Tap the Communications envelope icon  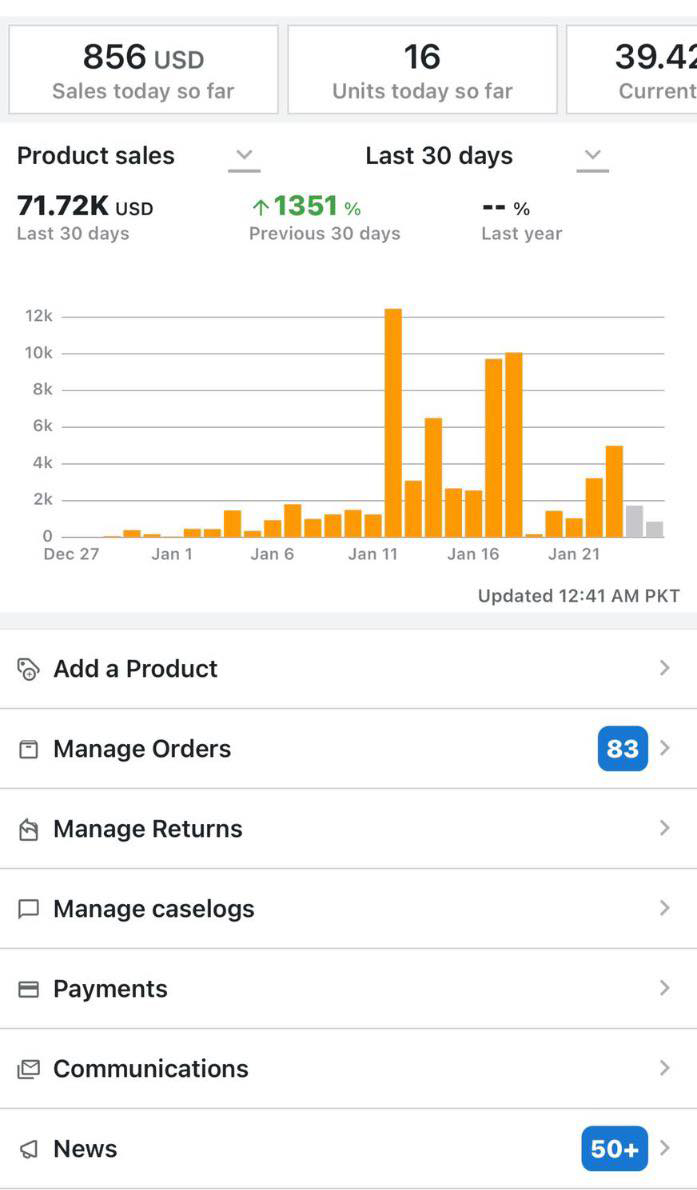point(29,1069)
